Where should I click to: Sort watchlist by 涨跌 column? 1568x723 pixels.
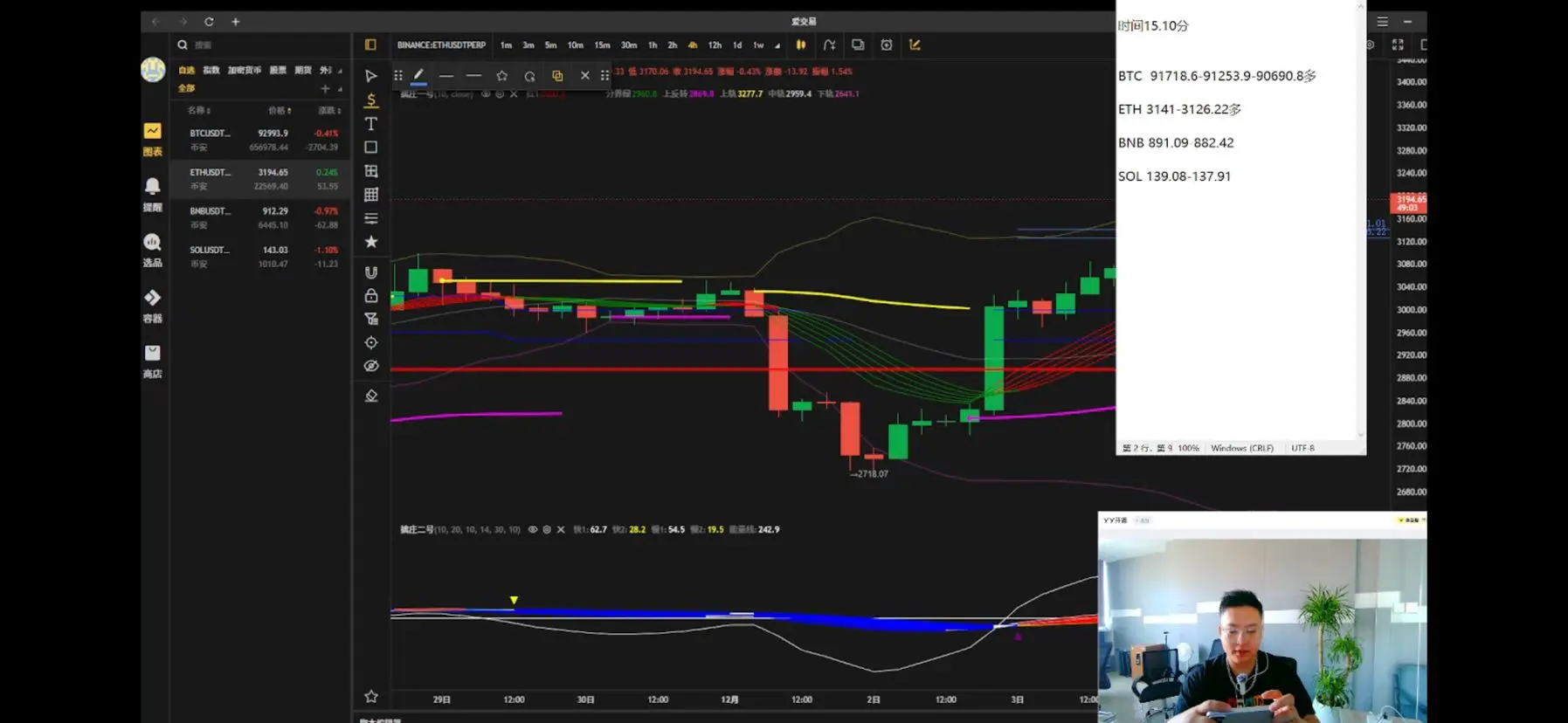click(329, 111)
